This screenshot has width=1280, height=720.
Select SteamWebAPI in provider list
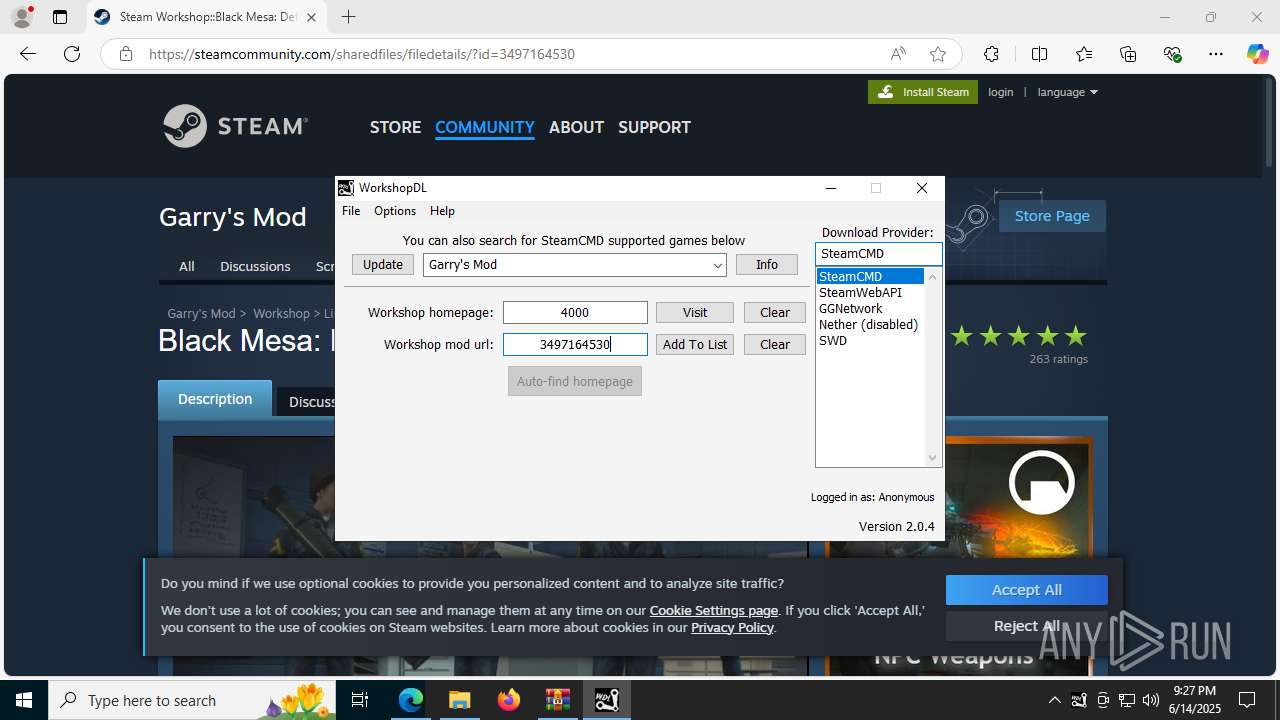point(870,293)
